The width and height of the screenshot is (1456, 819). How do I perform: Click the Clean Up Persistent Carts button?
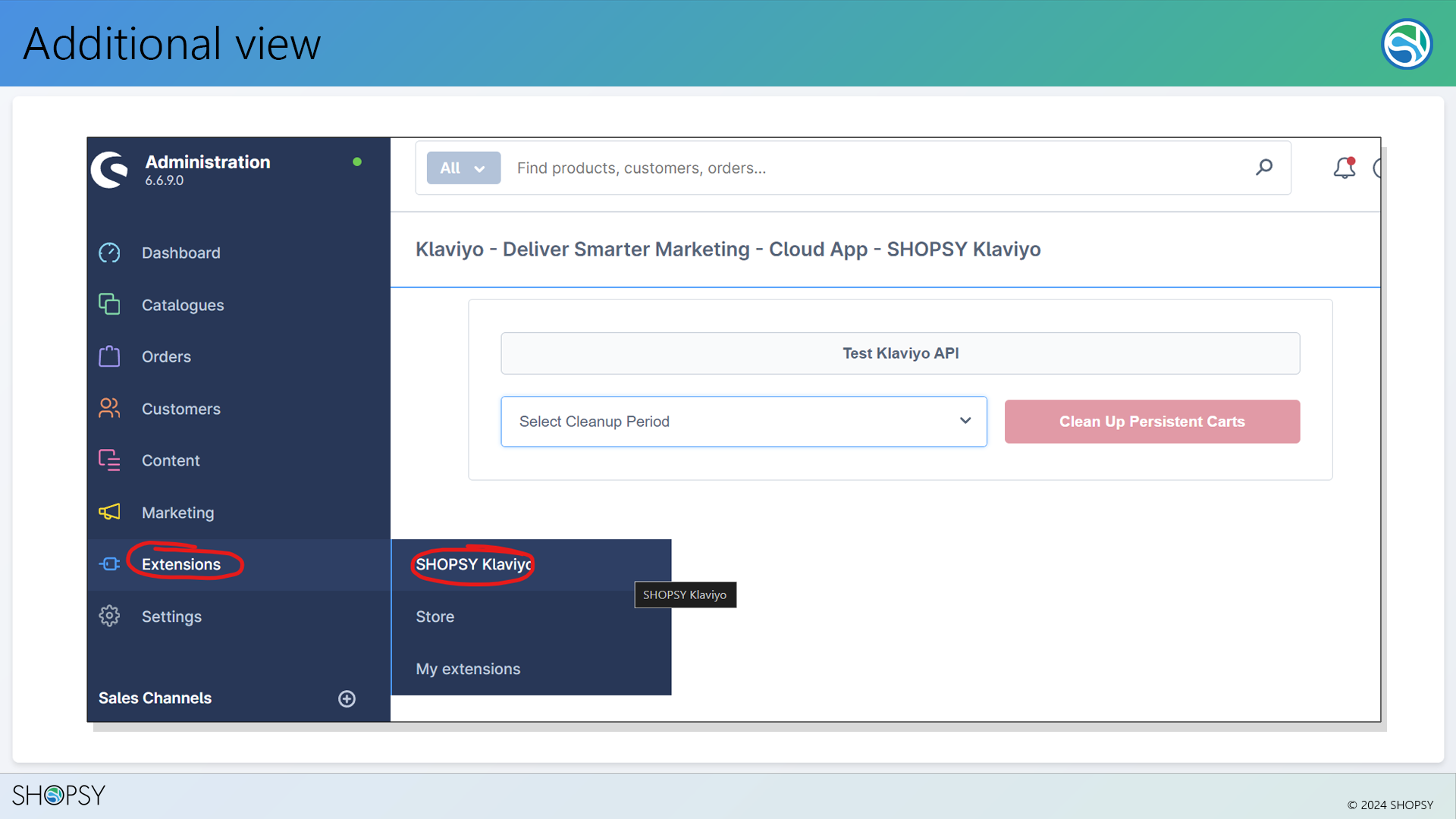point(1152,421)
